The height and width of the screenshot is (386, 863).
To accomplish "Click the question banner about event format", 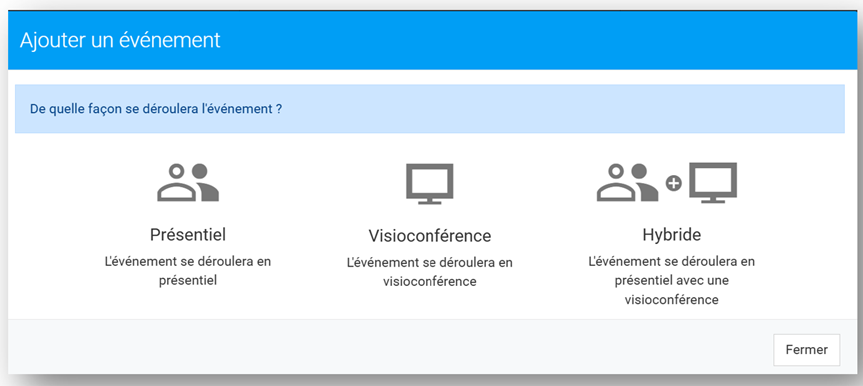I will tap(429, 108).
